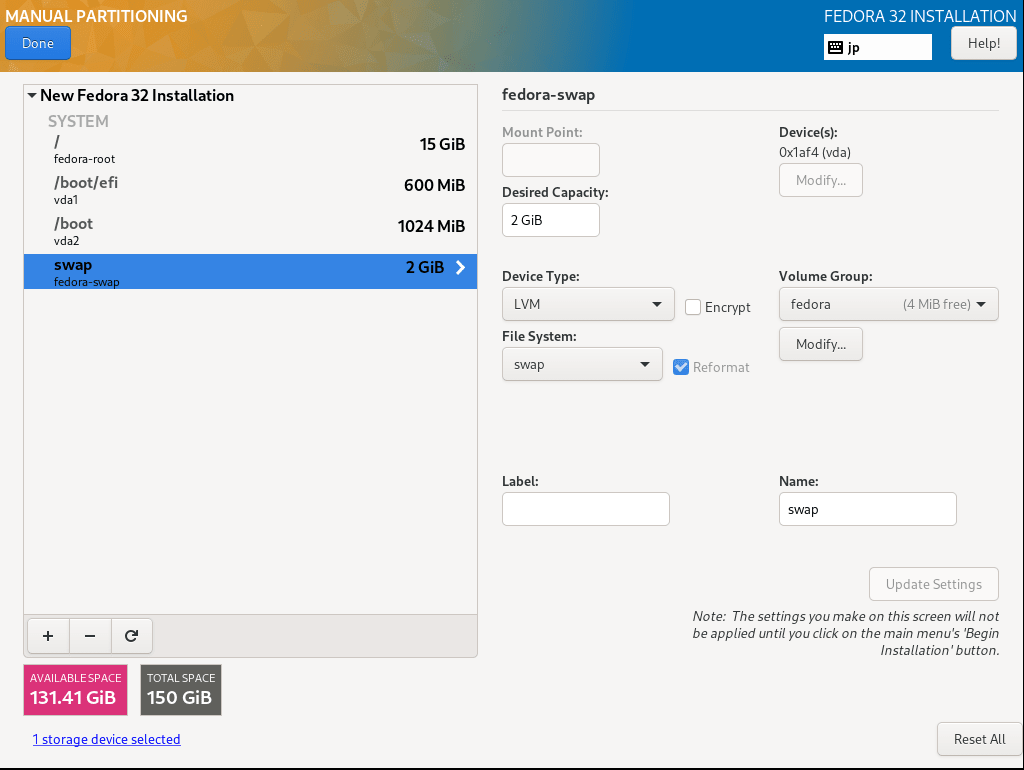Click the SYSTEM group heading
The width and height of the screenshot is (1024, 770).
(78, 121)
